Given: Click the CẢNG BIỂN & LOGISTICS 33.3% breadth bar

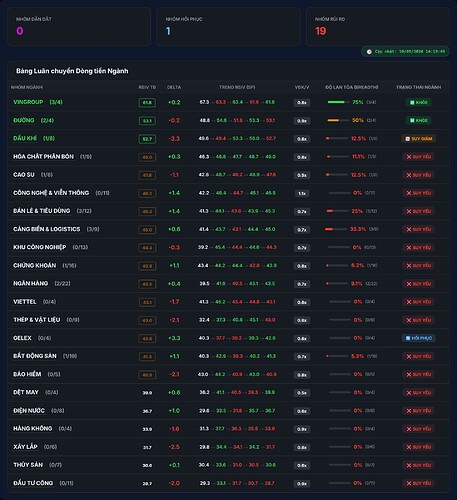Looking at the screenshot, I should coord(336,229).
